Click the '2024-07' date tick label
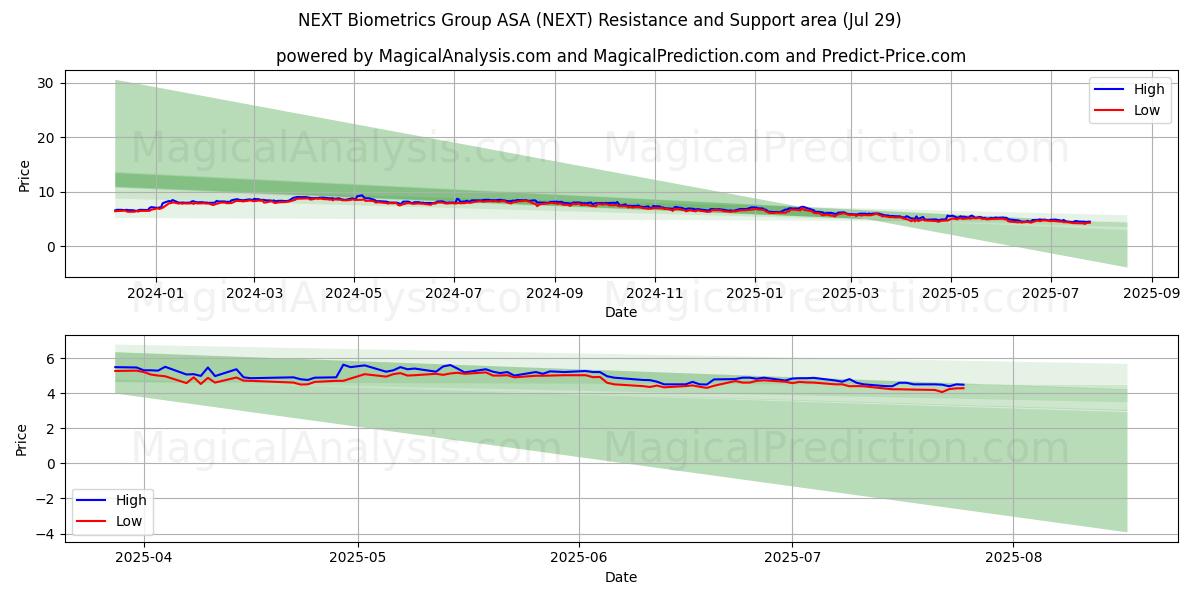The width and height of the screenshot is (1200, 600). click(x=454, y=294)
